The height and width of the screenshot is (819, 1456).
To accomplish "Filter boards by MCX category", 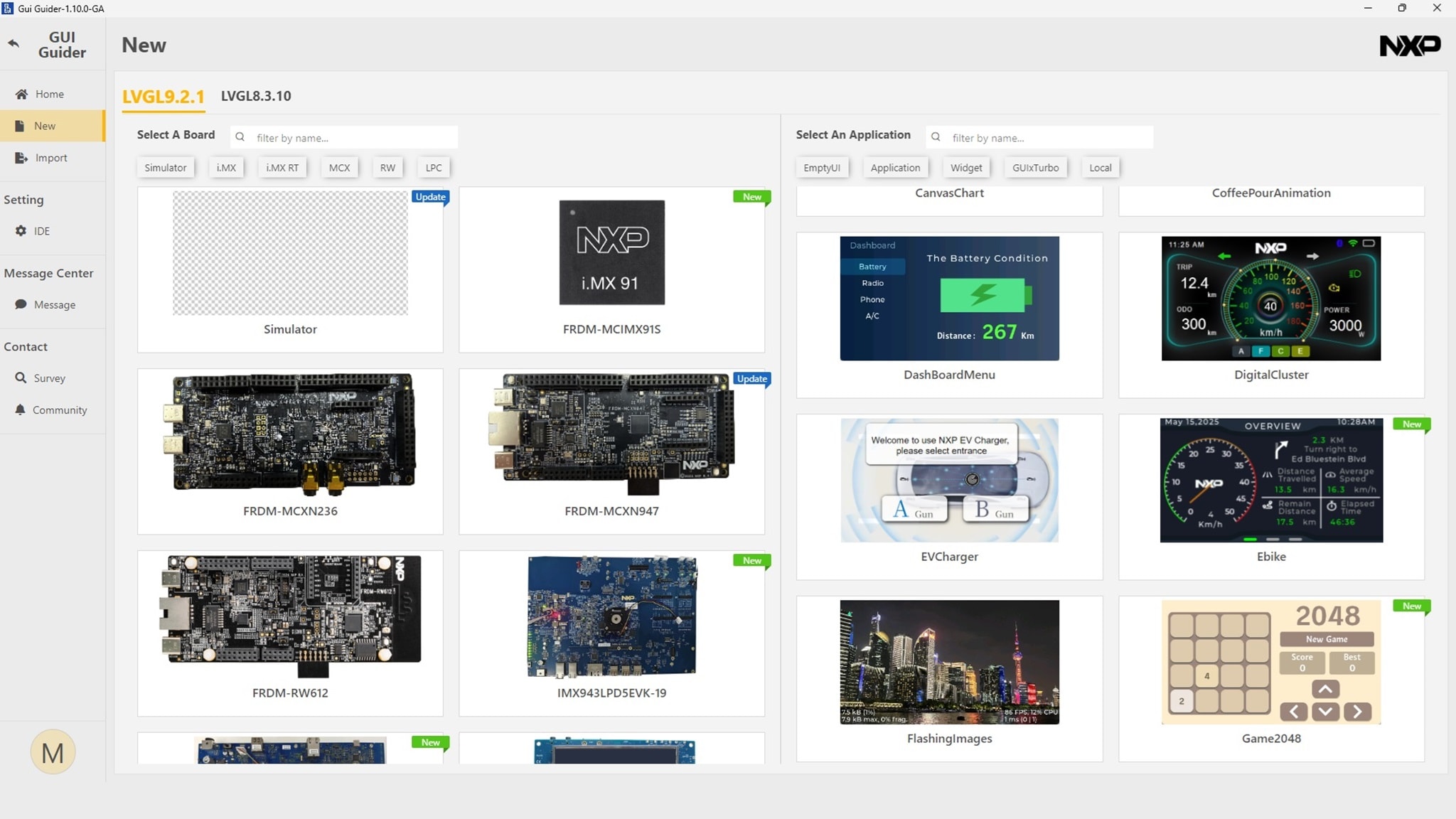I will click(339, 168).
